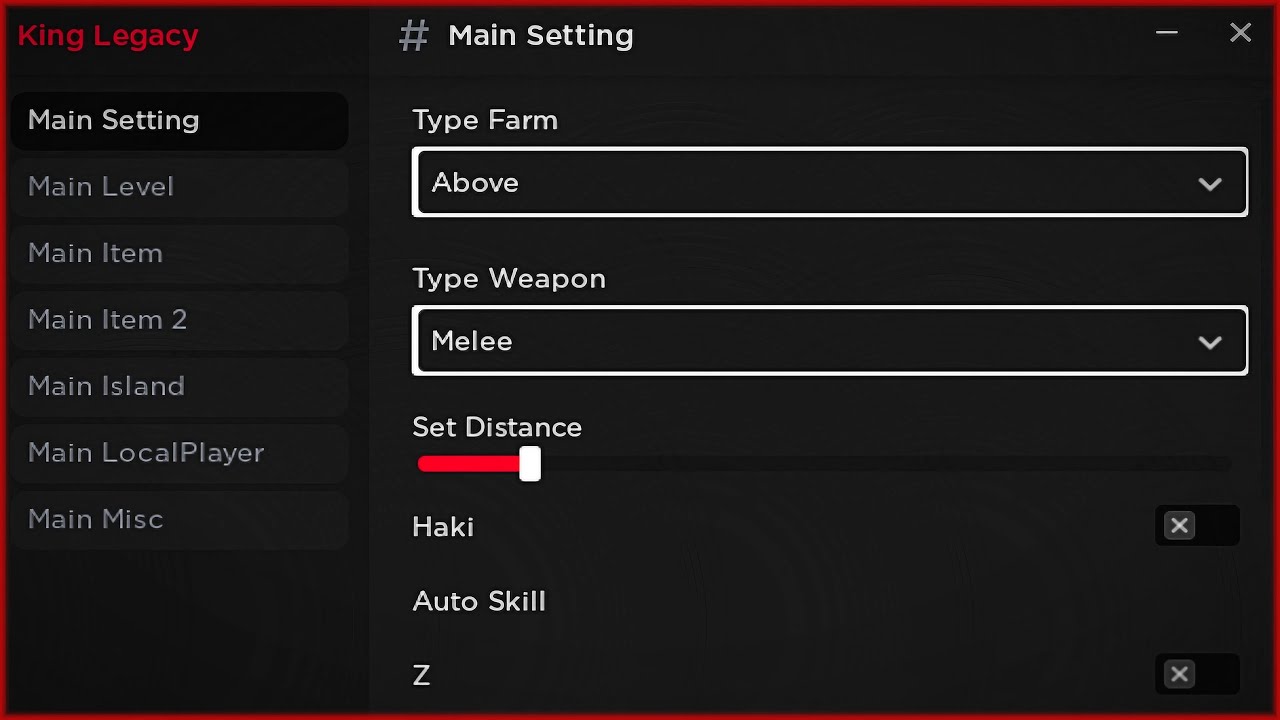Click the Type Farm dropdown chevron
This screenshot has height=720, width=1280.
point(1210,184)
